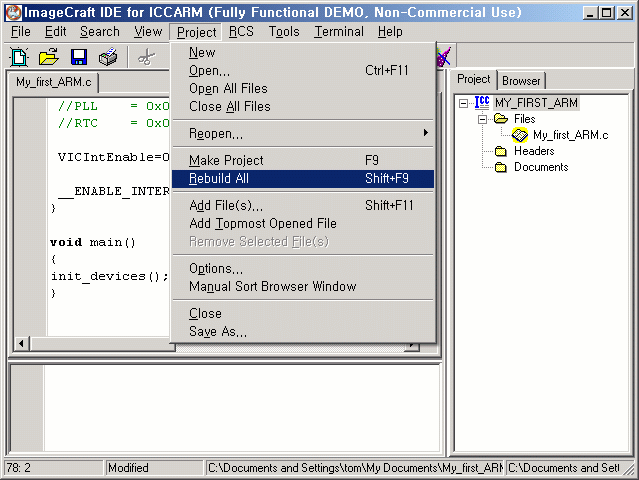Click the 'VICIntEnable=0' code line
The height and width of the screenshot is (480, 639).
[x=113, y=157]
